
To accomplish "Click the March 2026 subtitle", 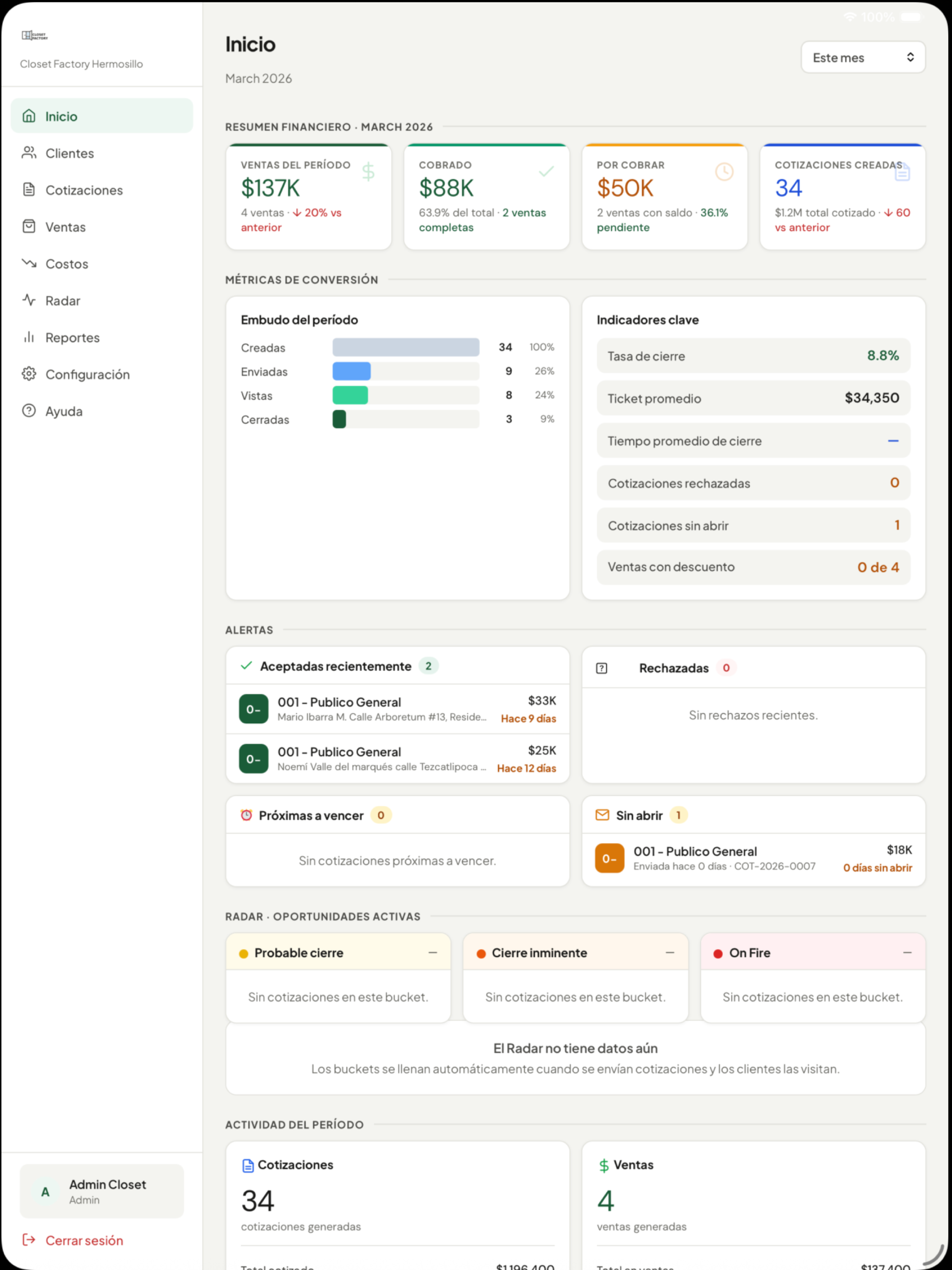I will pos(258,78).
